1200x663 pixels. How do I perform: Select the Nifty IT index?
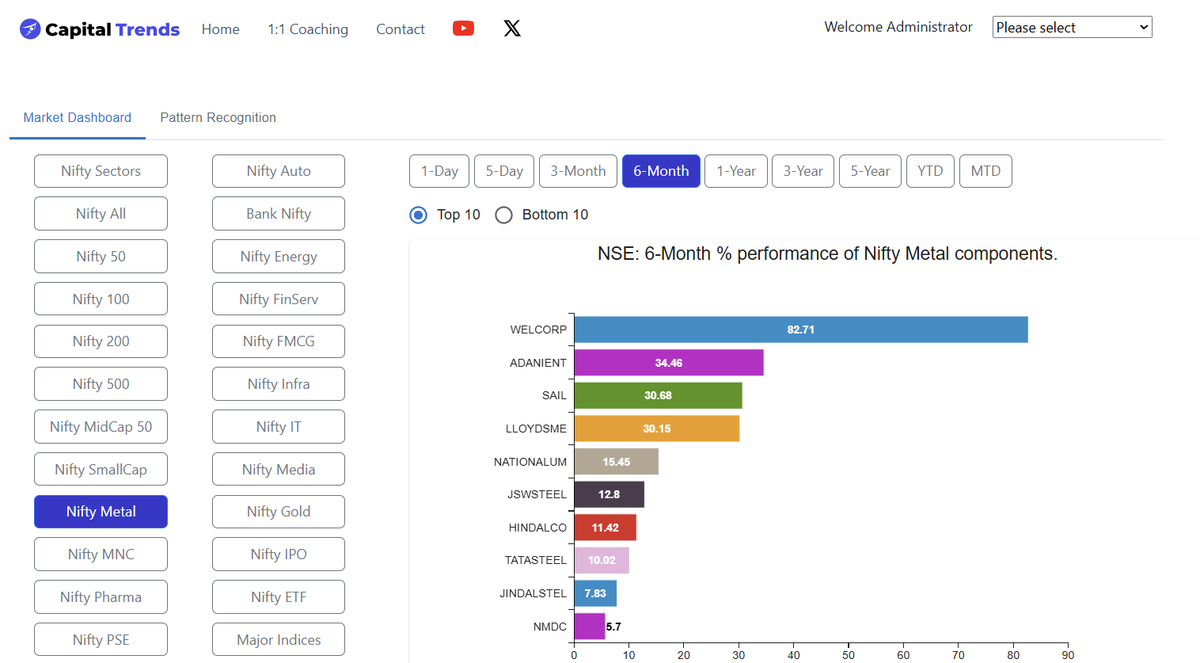[x=279, y=427]
